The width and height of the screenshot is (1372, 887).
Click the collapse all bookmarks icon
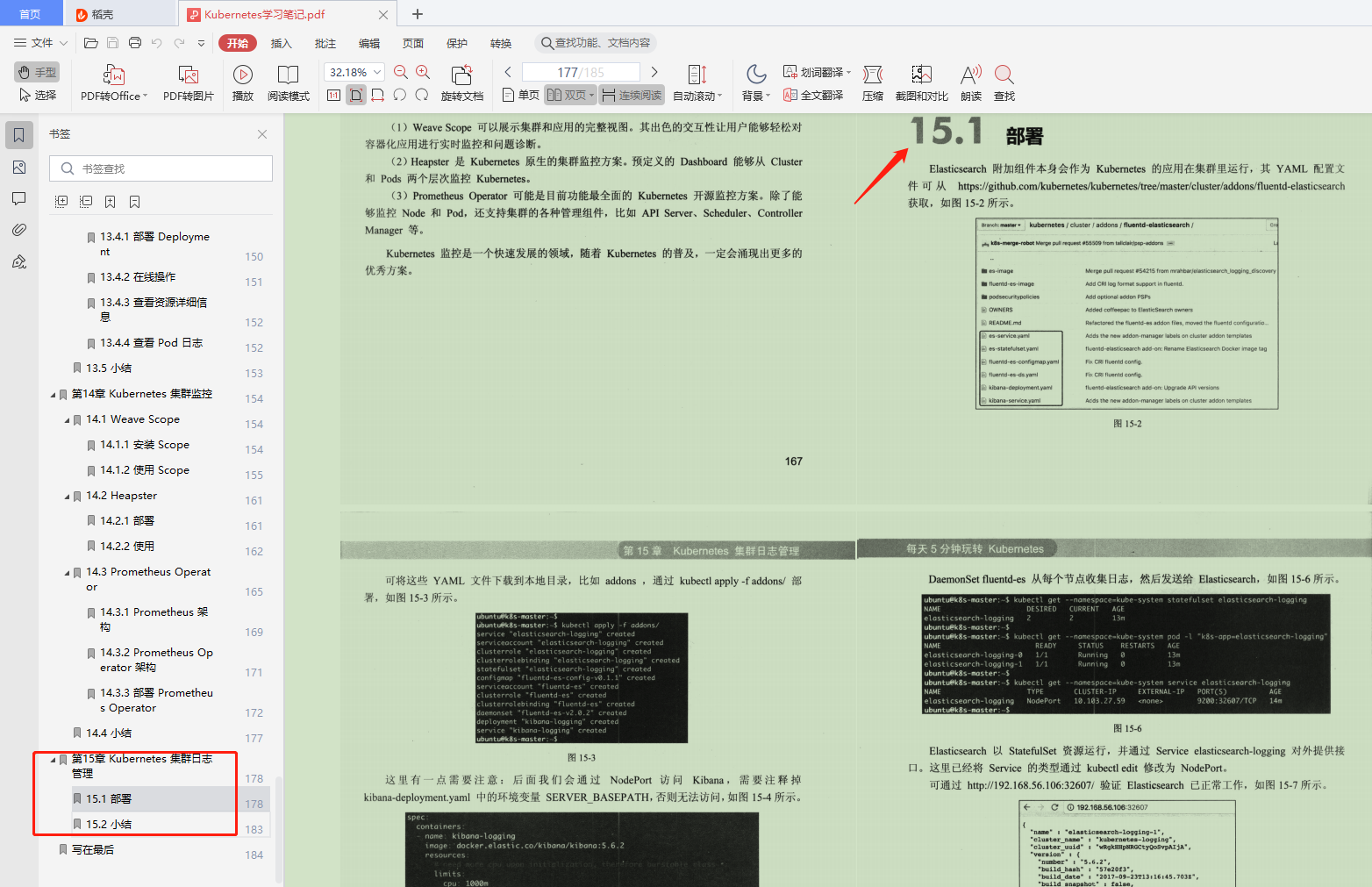click(86, 202)
